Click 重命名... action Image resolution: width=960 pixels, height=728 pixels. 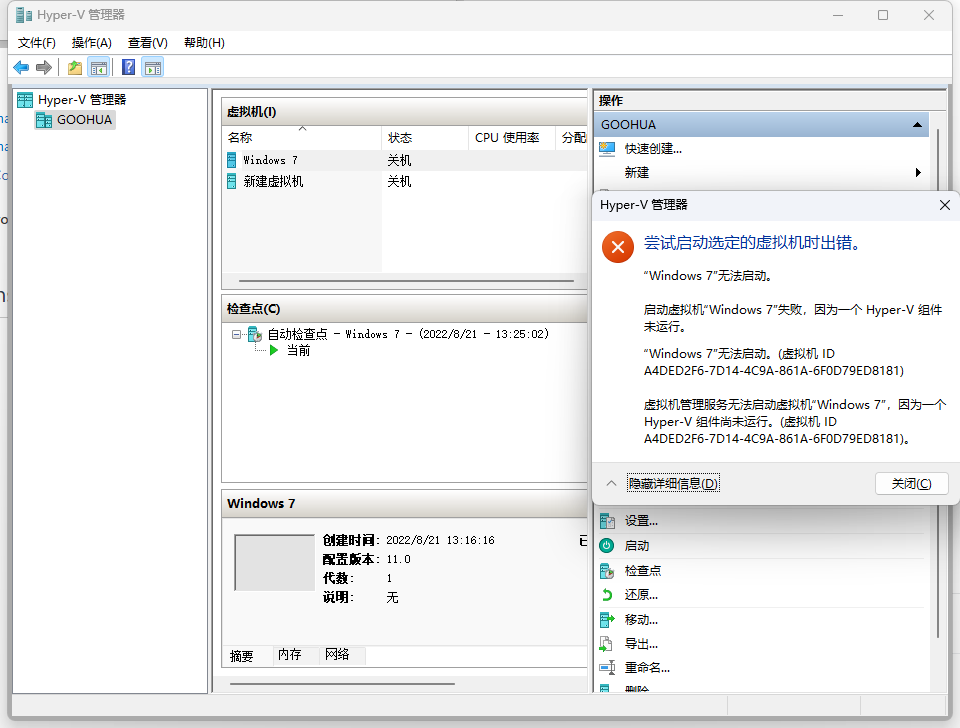point(647,668)
